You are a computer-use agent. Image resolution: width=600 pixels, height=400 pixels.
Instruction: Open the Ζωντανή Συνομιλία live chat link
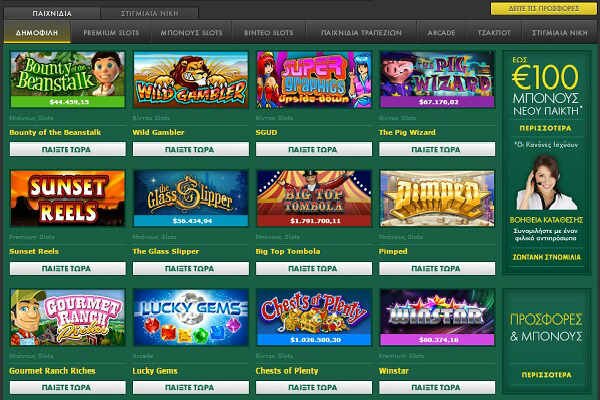[x=546, y=257]
